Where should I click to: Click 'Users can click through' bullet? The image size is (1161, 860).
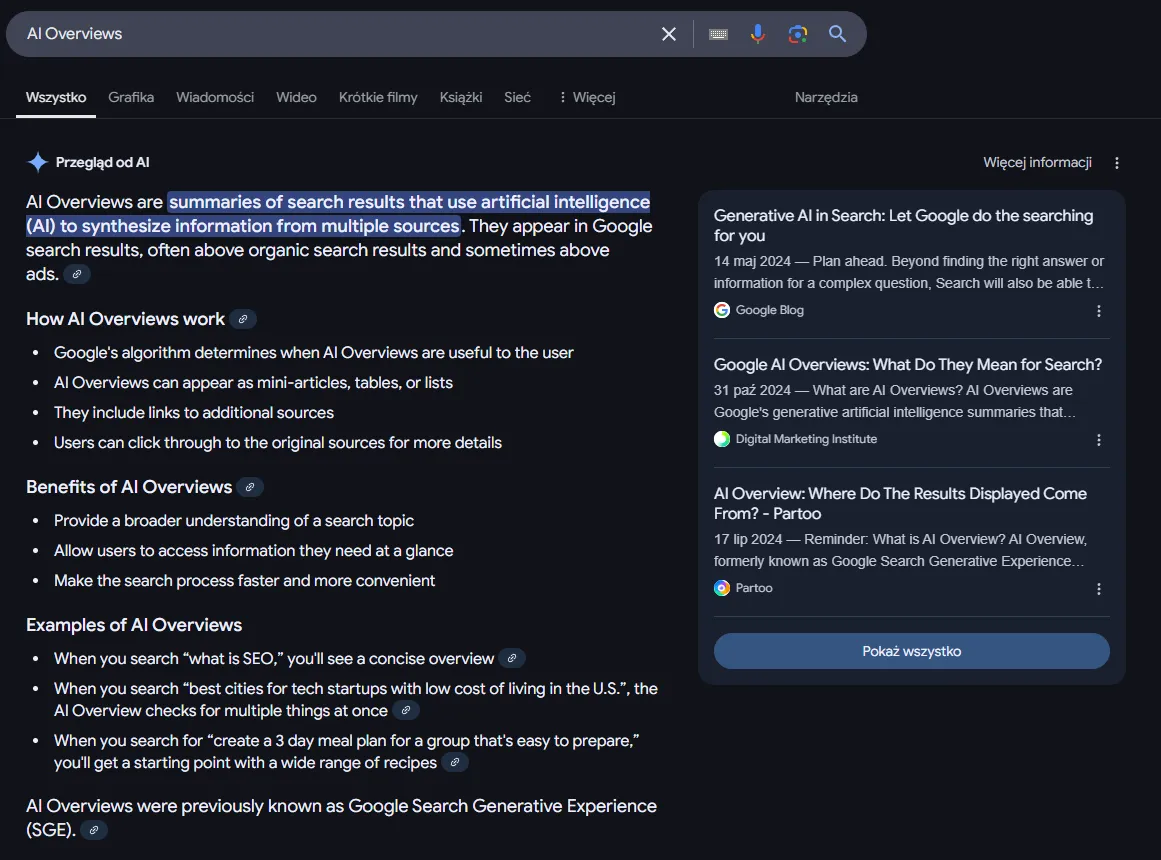(x=278, y=443)
